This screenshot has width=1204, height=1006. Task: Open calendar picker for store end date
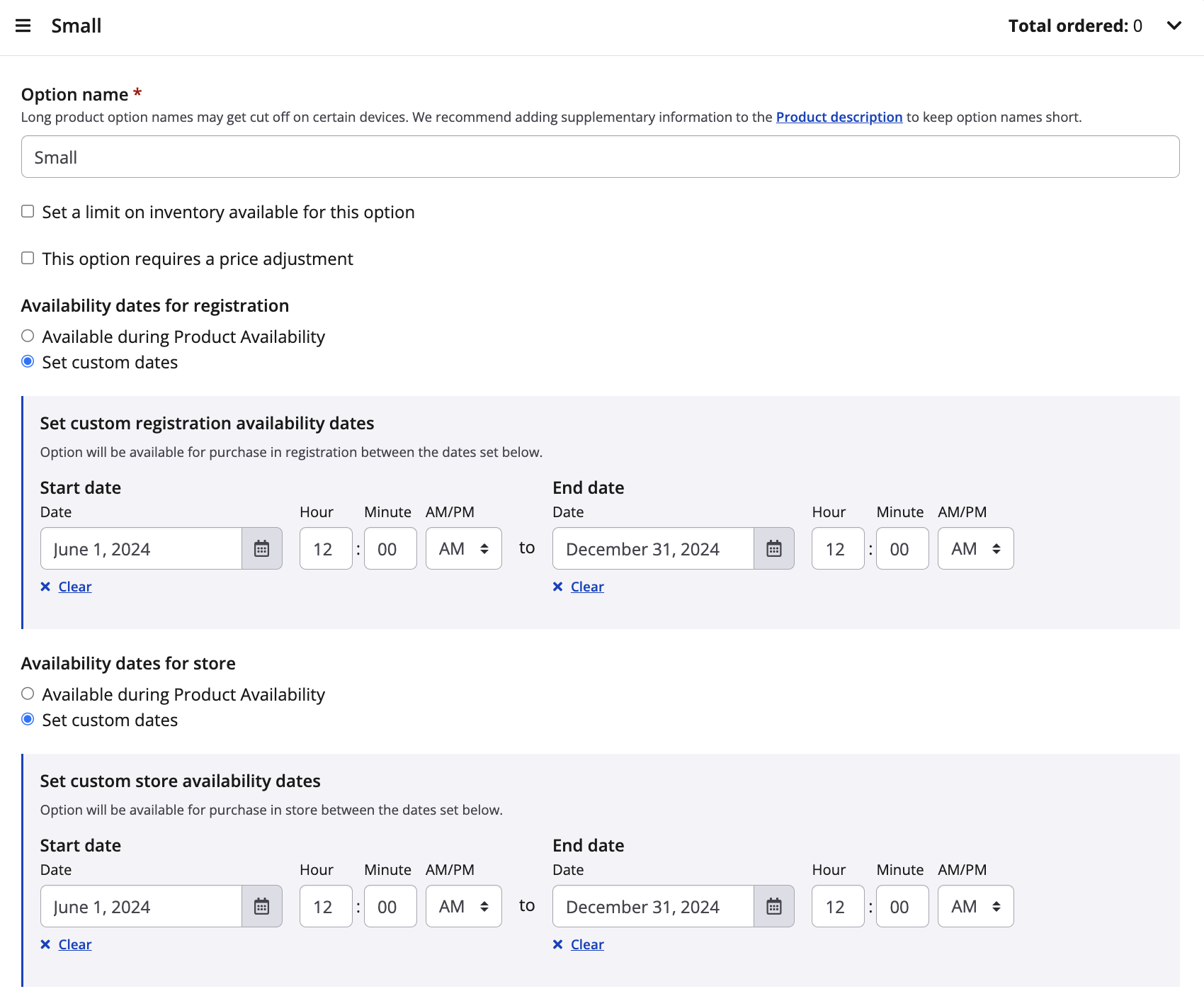pyautogui.click(x=774, y=906)
